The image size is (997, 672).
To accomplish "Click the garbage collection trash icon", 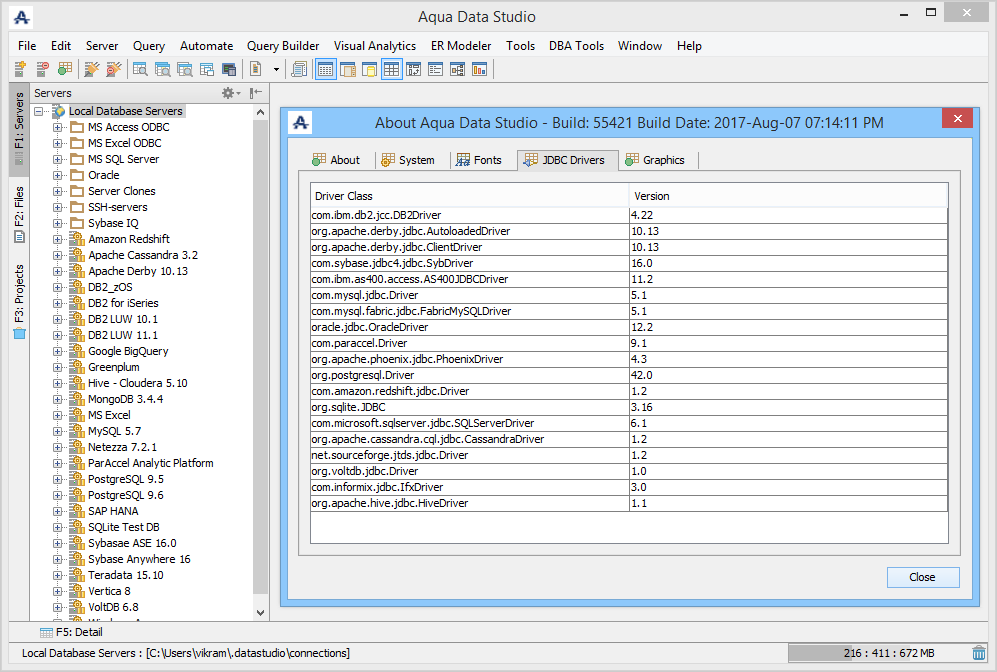I will (x=978, y=653).
